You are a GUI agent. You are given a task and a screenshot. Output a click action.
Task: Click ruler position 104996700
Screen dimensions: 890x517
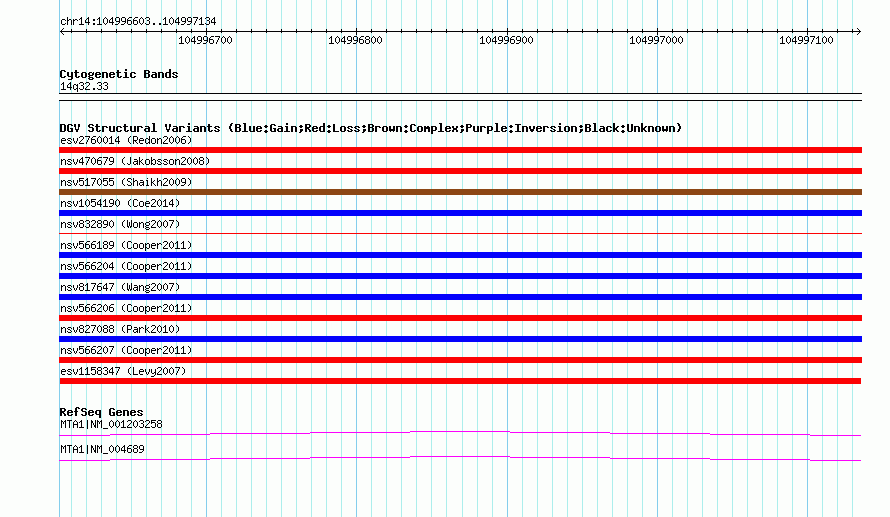pos(205,40)
